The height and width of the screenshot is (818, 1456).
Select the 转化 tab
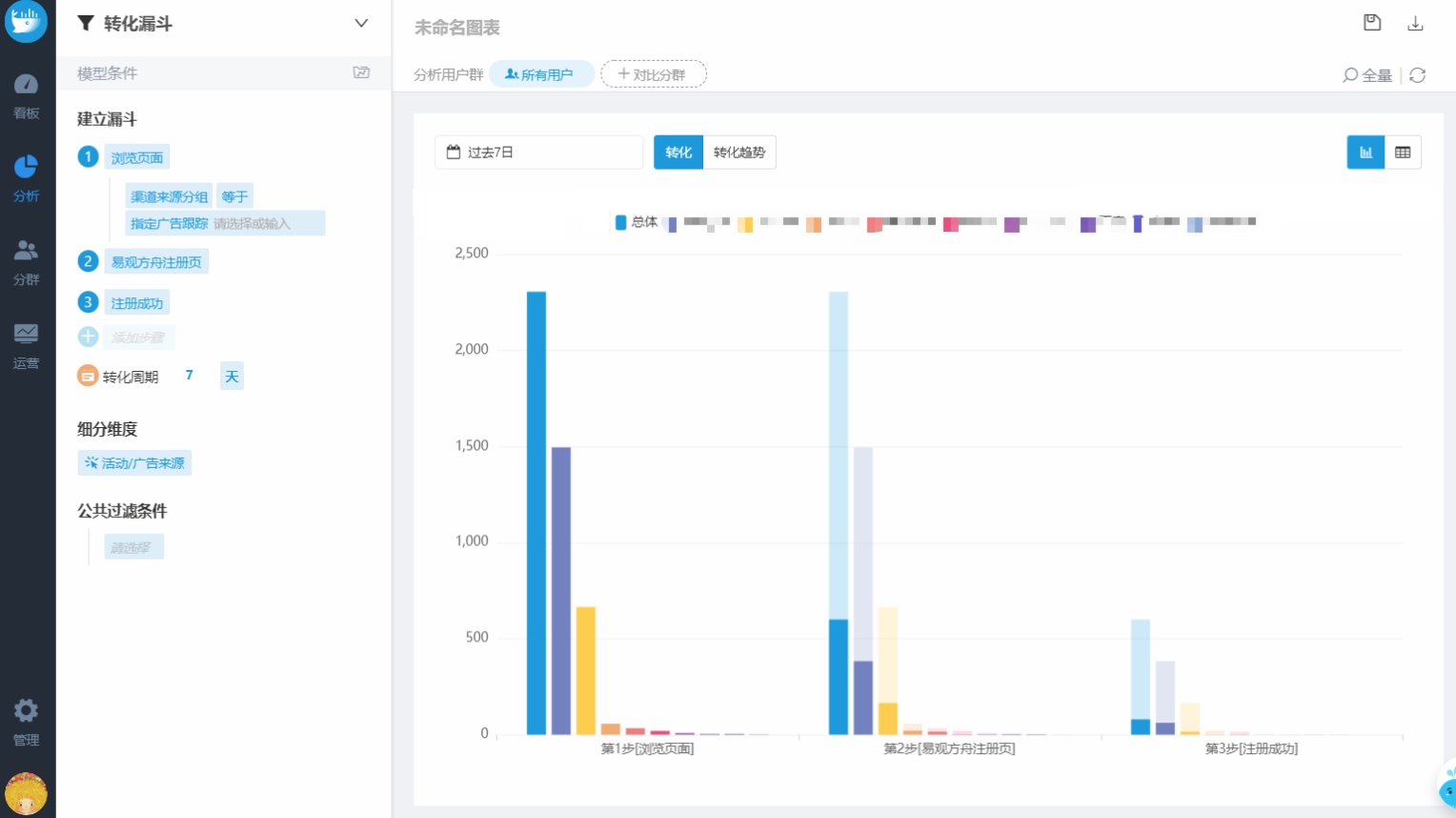(677, 153)
